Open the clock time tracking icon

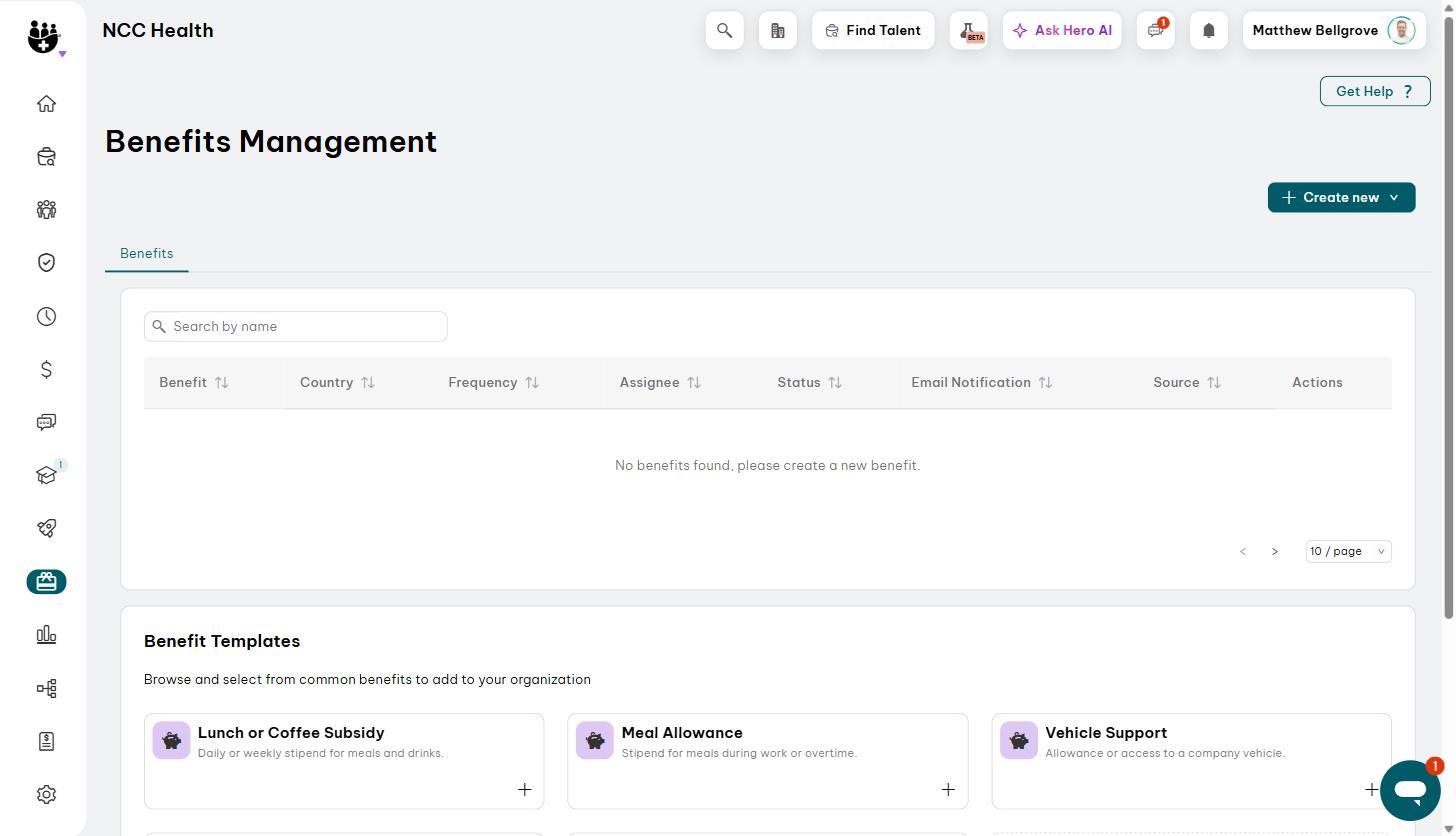pos(46,317)
